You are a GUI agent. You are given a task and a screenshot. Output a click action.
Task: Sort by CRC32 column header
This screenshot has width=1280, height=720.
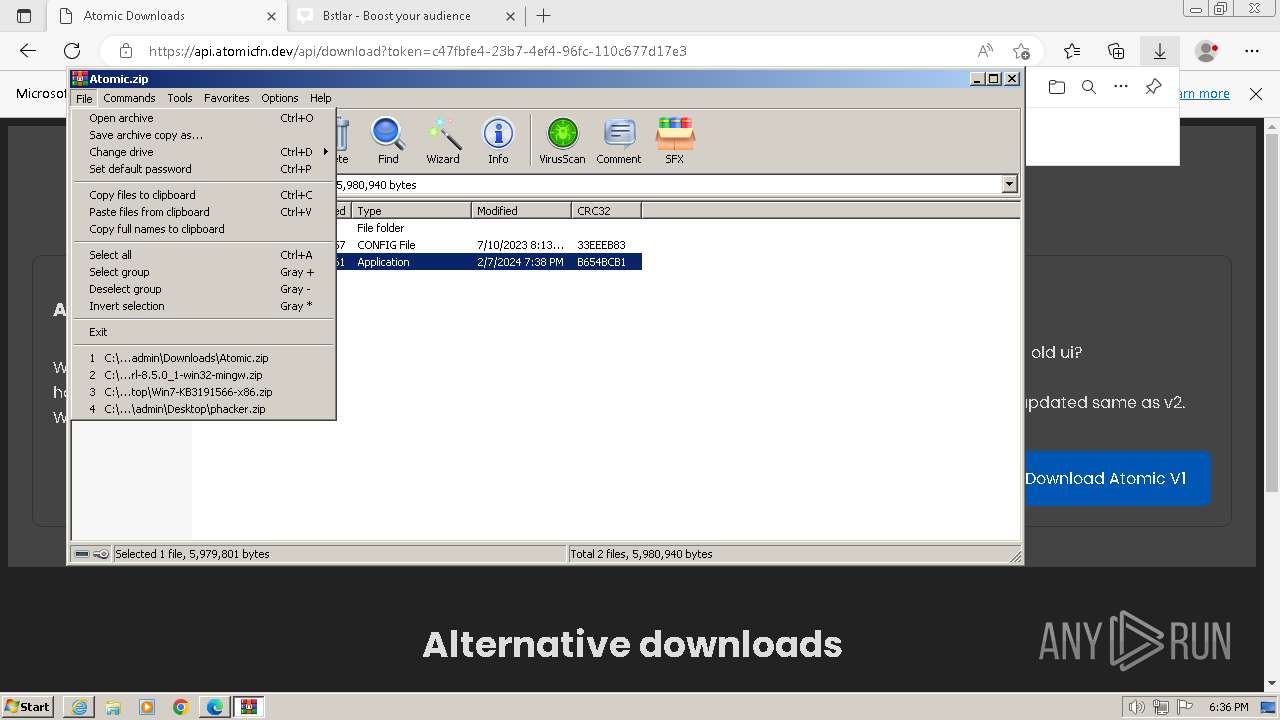[606, 210]
